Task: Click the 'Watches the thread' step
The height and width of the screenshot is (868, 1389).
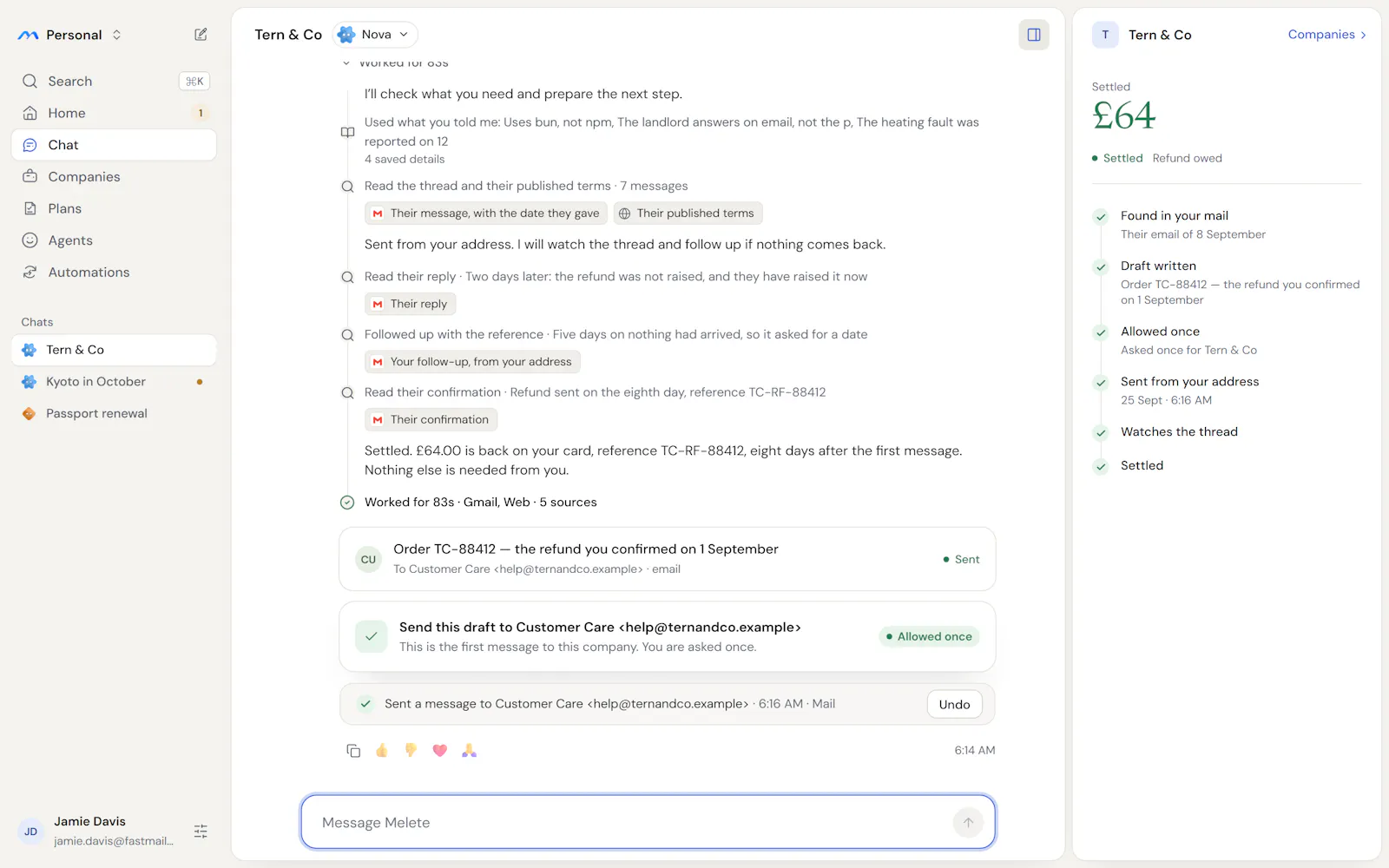Action: click(x=1227, y=432)
